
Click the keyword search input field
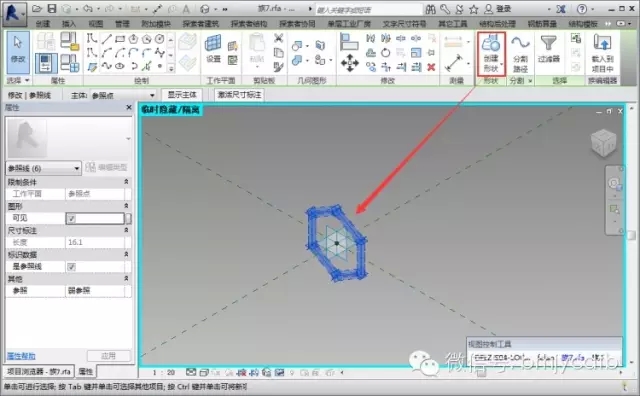[369, 9]
